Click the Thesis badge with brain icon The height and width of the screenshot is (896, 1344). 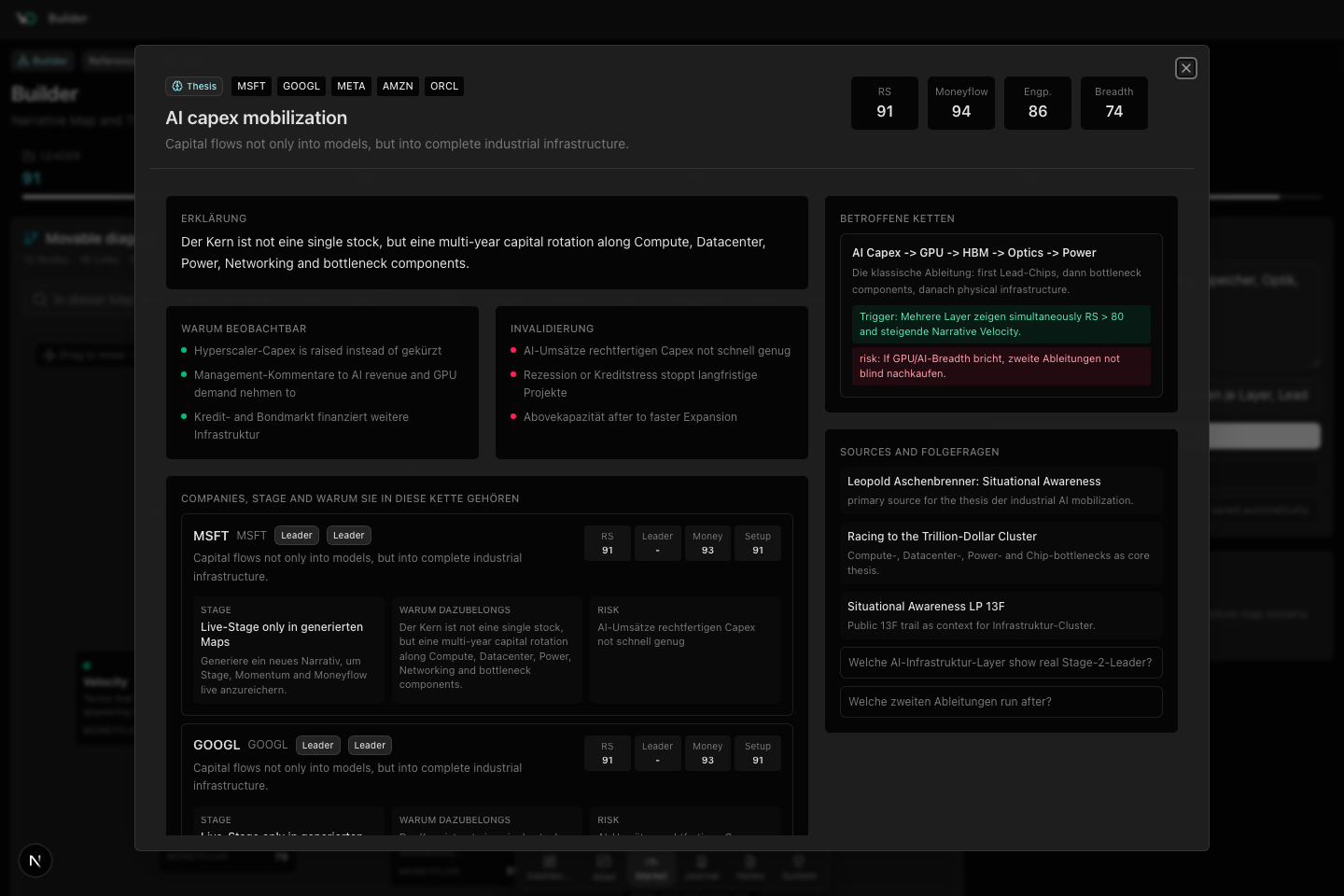(194, 87)
